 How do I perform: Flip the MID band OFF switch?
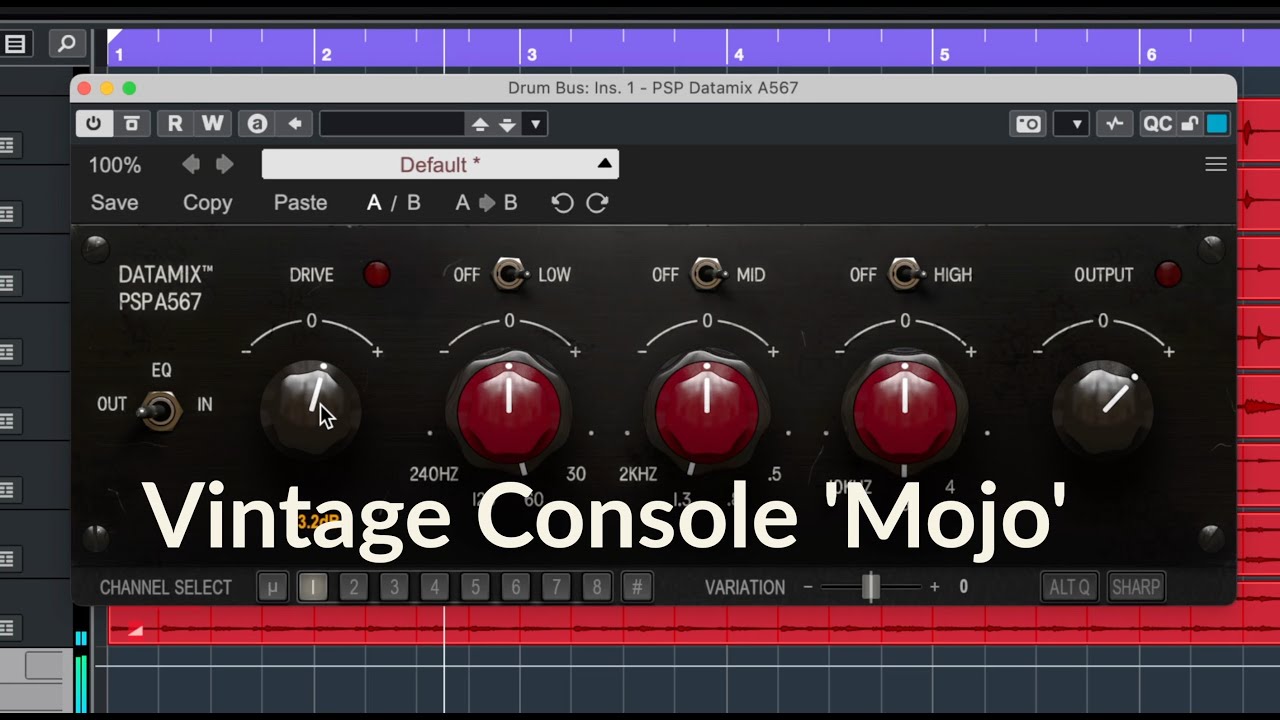click(709, 274)
